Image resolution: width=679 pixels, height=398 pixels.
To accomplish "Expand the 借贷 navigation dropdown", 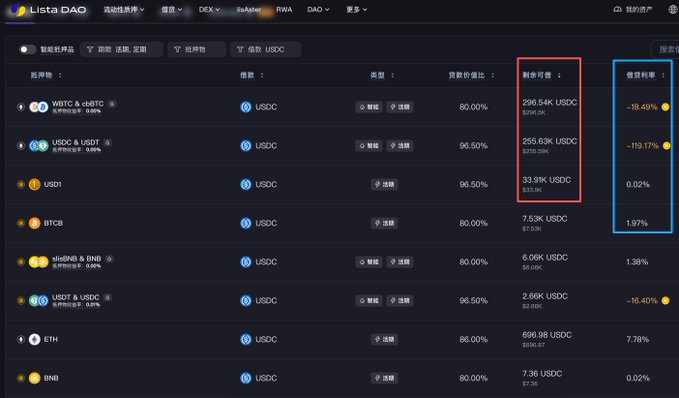I will [171, 10].
